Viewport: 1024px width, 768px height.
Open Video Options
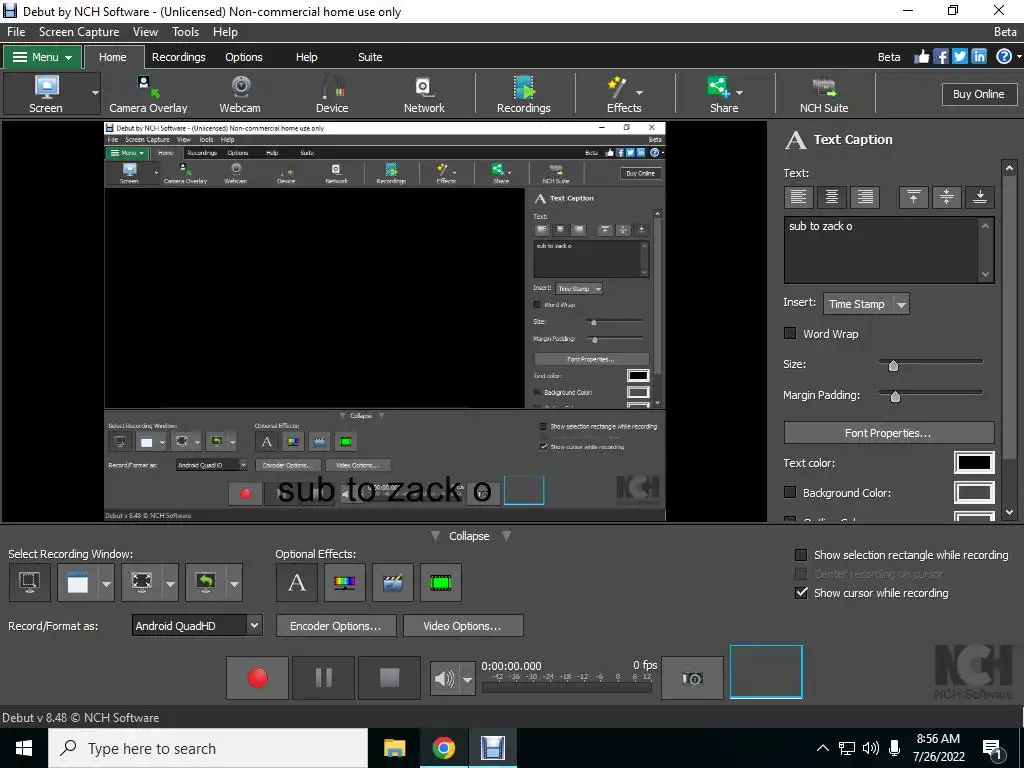point(462,626)
